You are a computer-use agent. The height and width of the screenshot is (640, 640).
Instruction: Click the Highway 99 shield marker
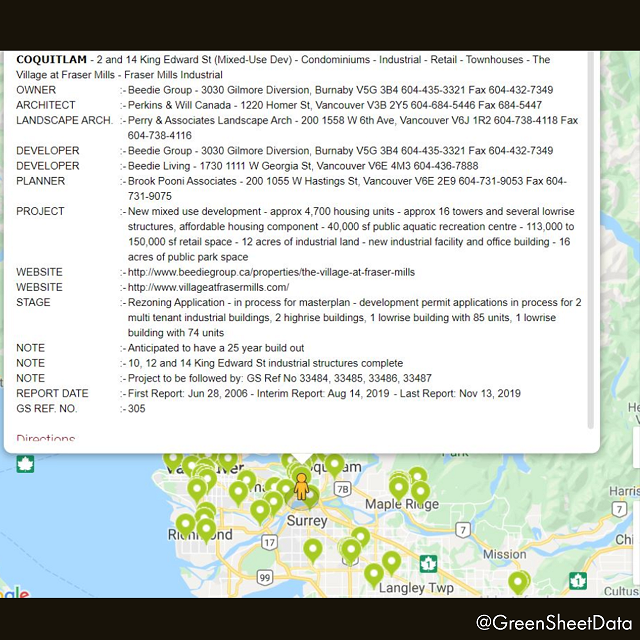[x=265, y=578]
